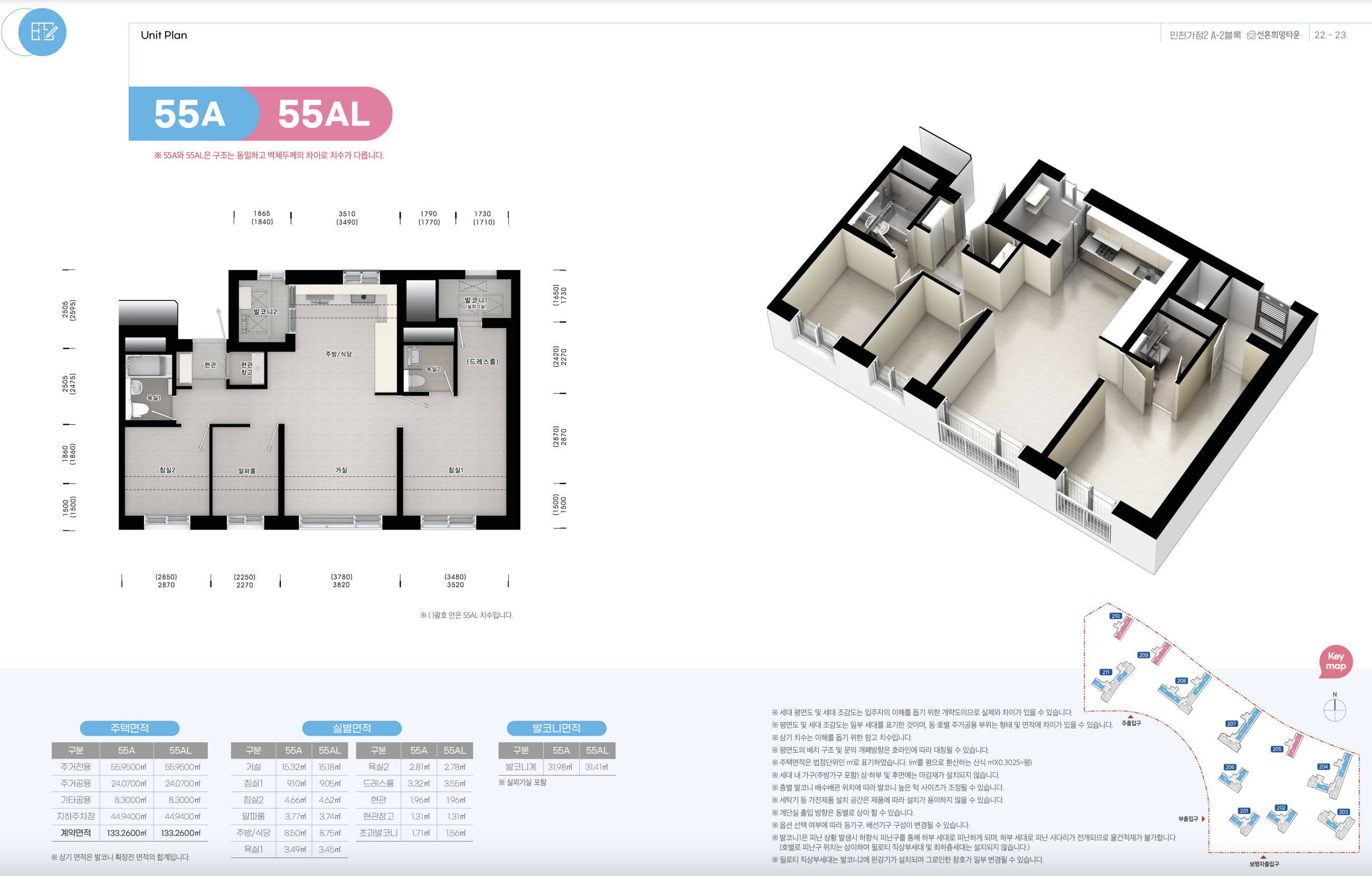Click the 신혼희망타운 house logo
This screenshot has height=876, width=1372.
[x=1251, y=35]
